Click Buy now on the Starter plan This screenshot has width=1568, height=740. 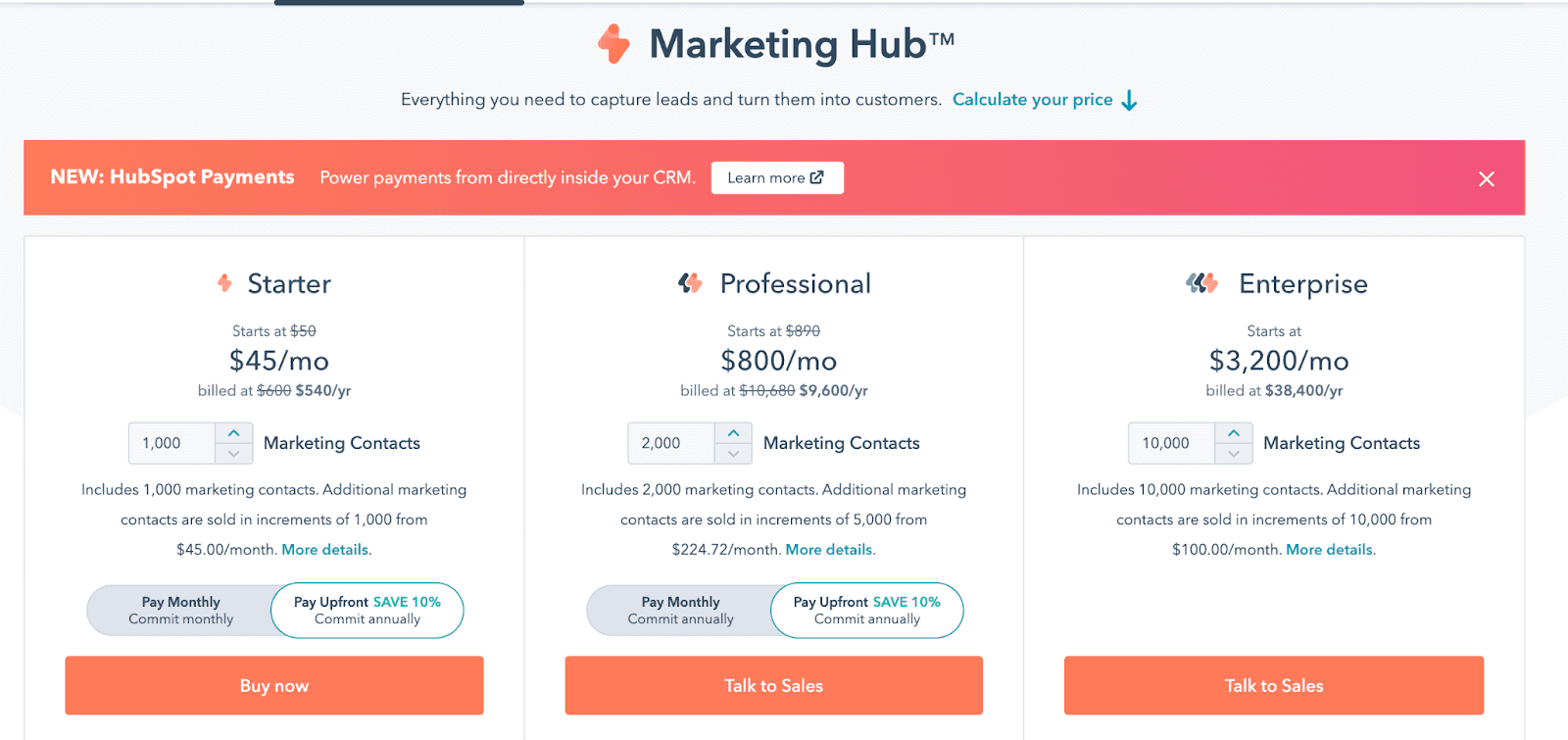click(273, 685)
